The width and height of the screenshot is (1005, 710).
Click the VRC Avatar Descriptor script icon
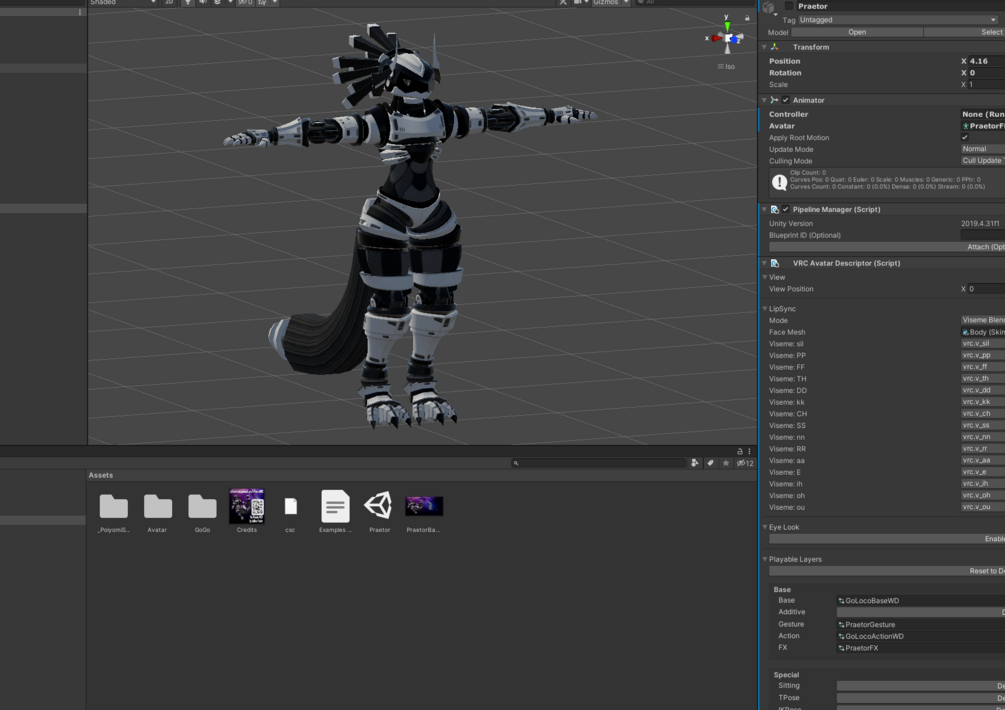click(774, 263)
